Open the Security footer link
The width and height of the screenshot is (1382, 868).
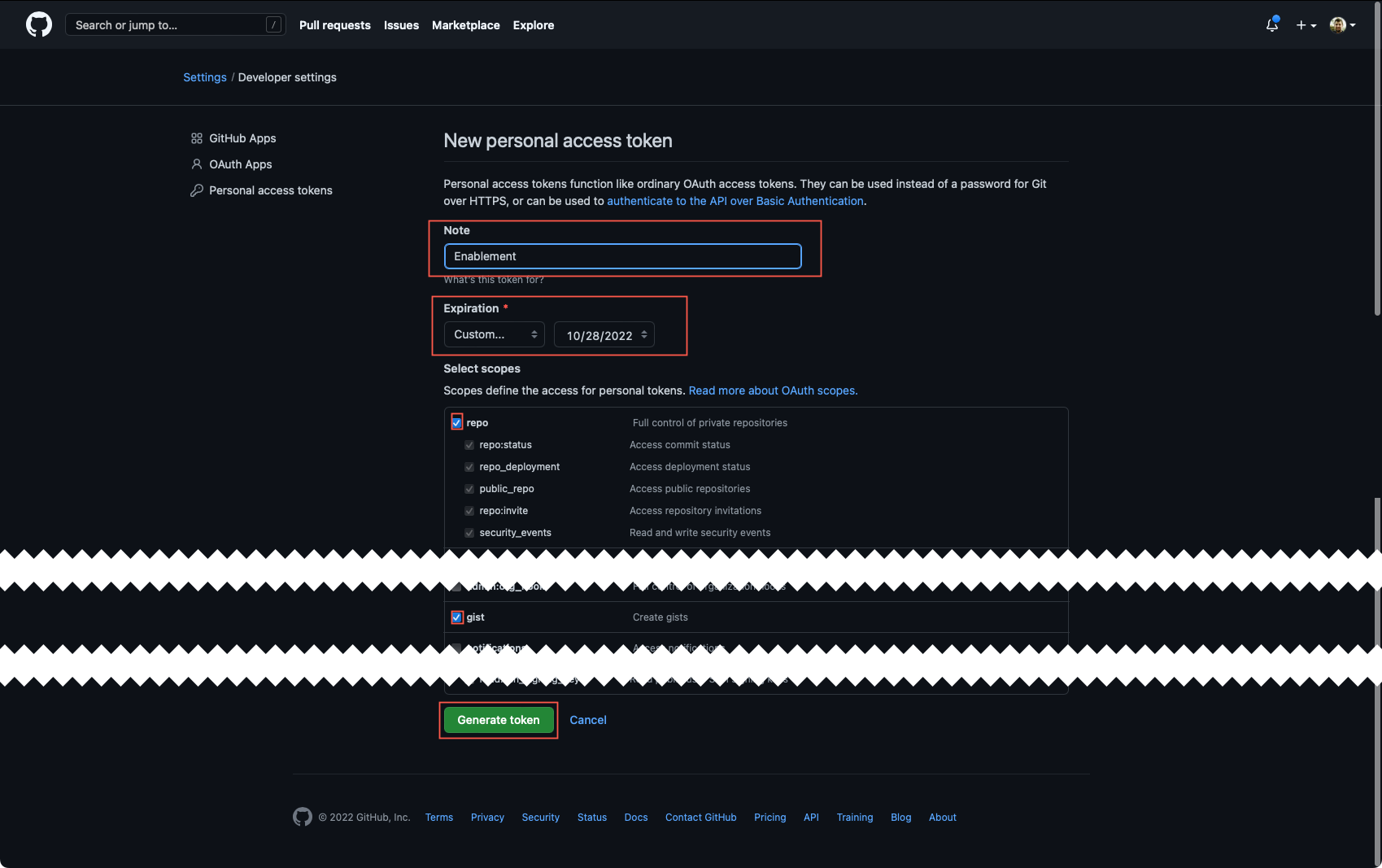(x=541, y=818)
